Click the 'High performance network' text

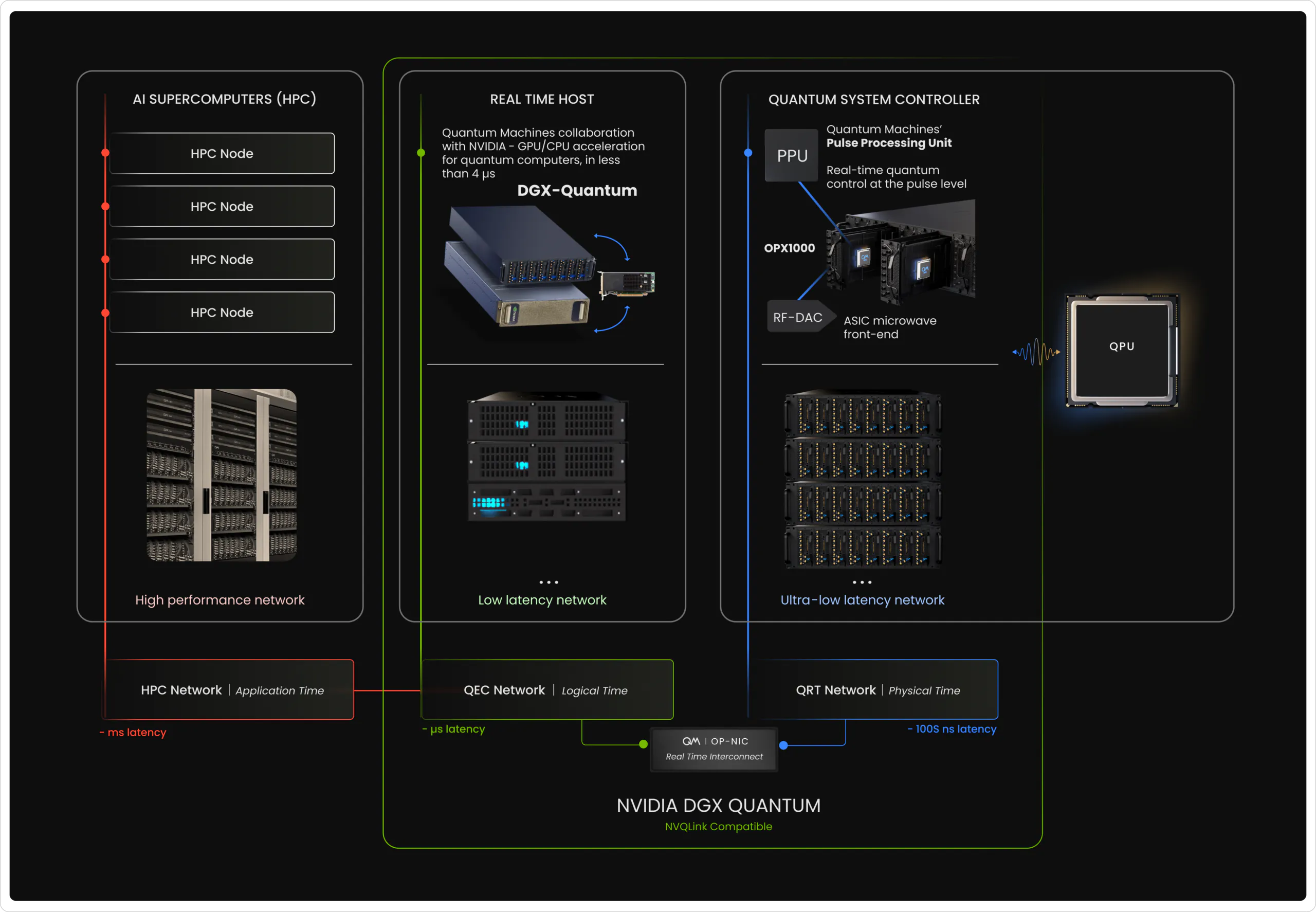[220, 600]
